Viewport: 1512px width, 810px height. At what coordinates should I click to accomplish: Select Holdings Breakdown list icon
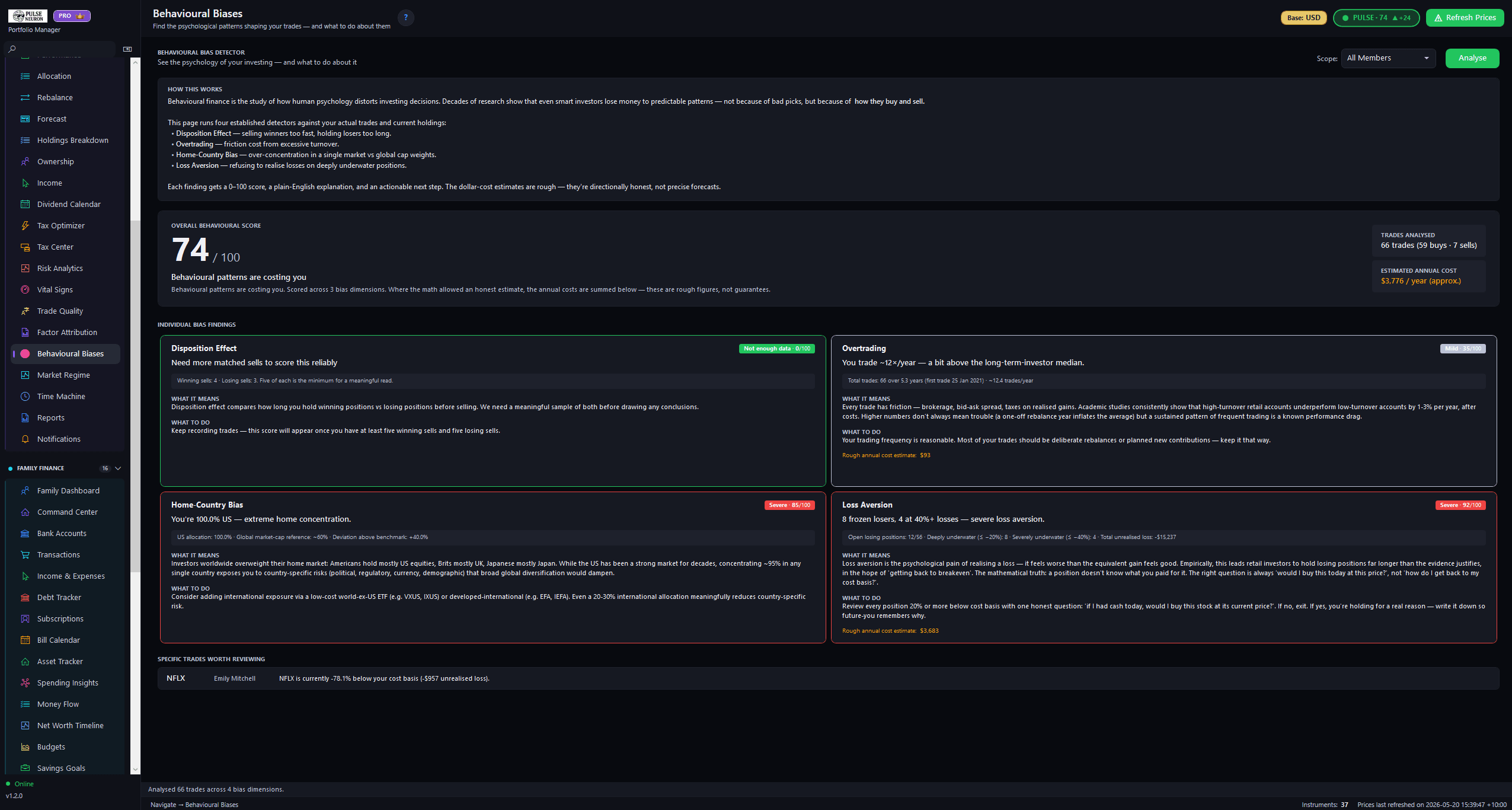click(x=25, y=140)
